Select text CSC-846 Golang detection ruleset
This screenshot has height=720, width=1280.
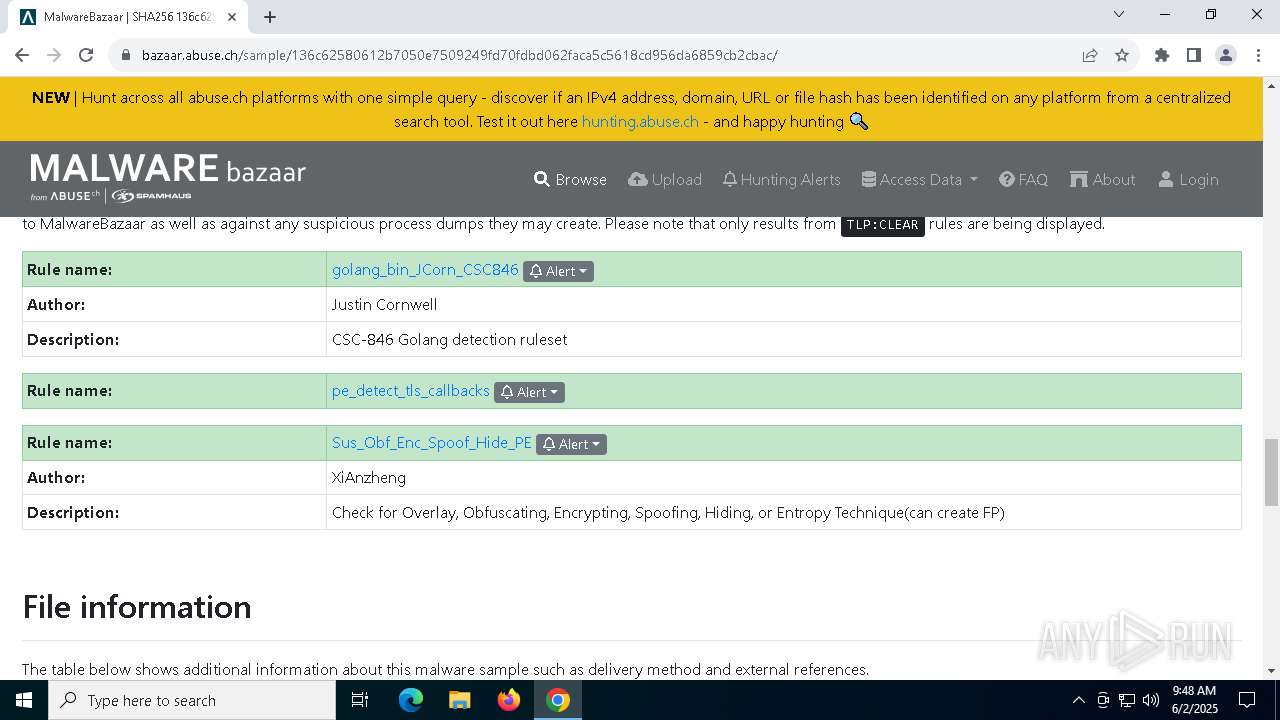[x=449, y=339]
